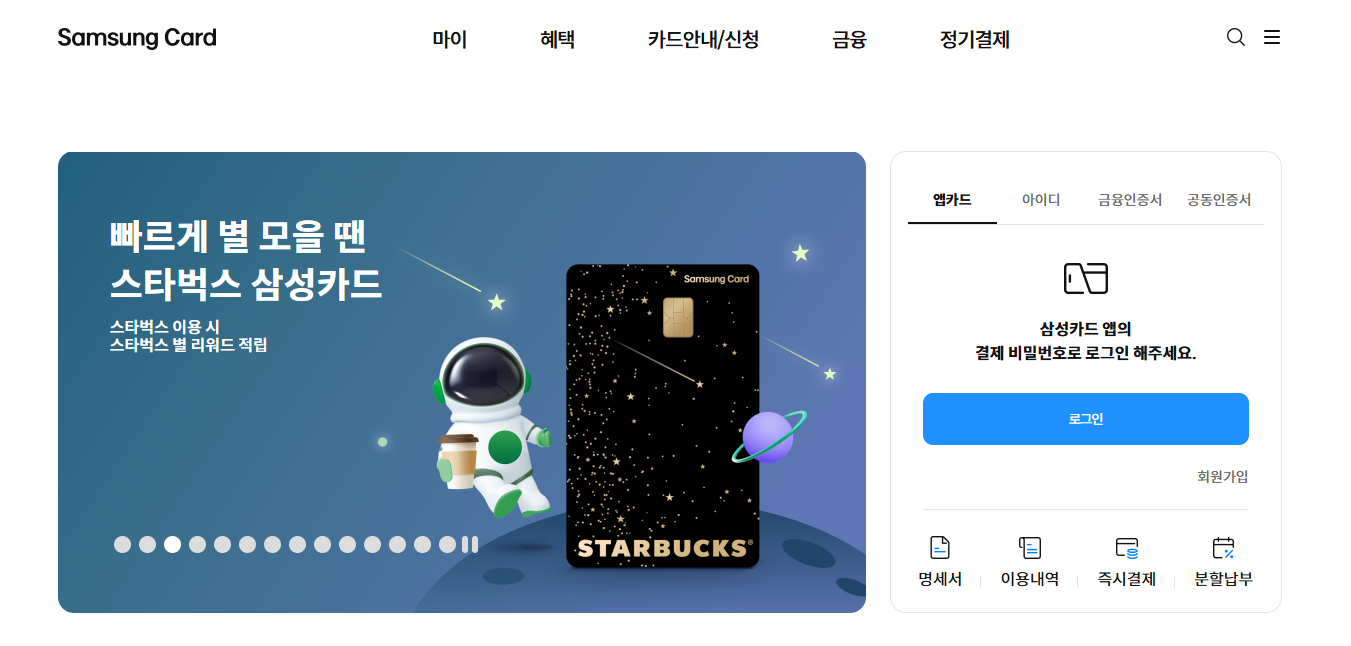Expand the 정기결제 recurring payment menu
The image size is (1351, 646).
[975, 40]
